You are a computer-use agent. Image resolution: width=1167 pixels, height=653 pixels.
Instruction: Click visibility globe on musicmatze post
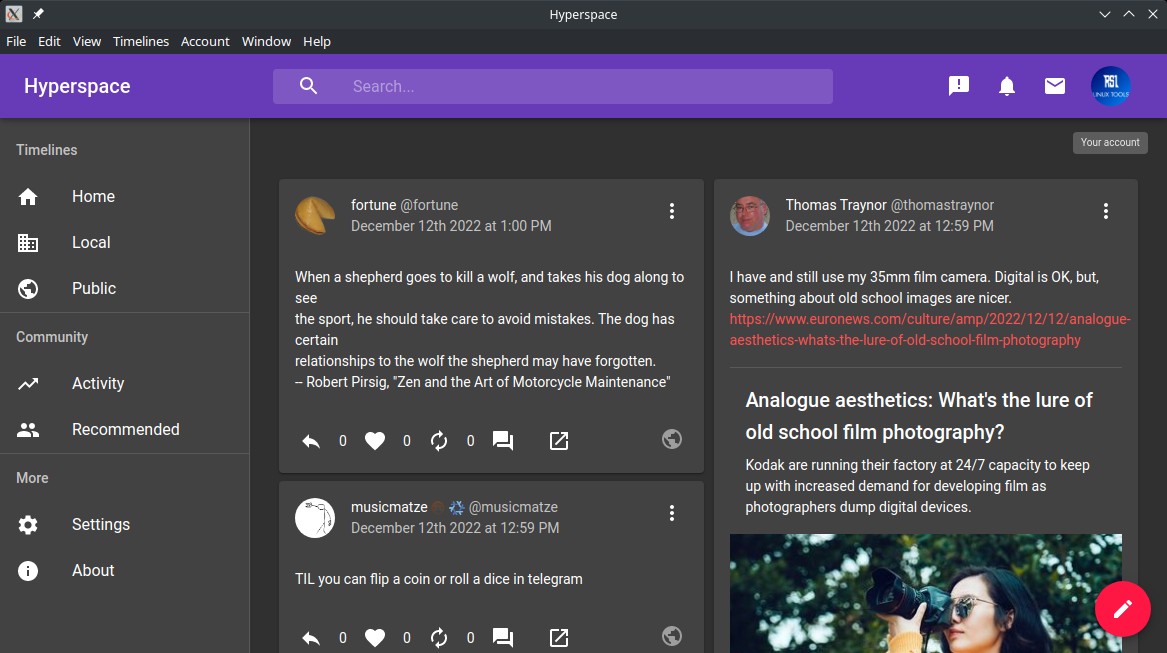coord(672,636)
